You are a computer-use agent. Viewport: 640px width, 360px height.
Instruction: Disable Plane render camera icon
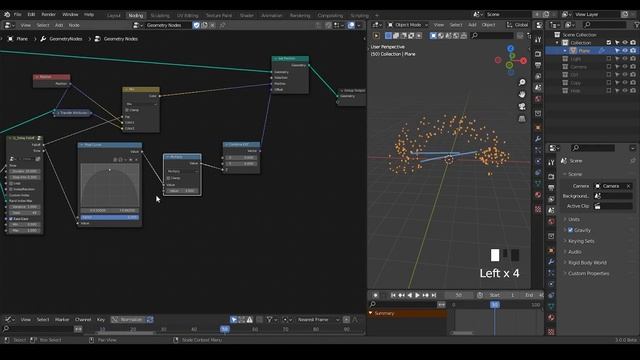click(633, 51)
